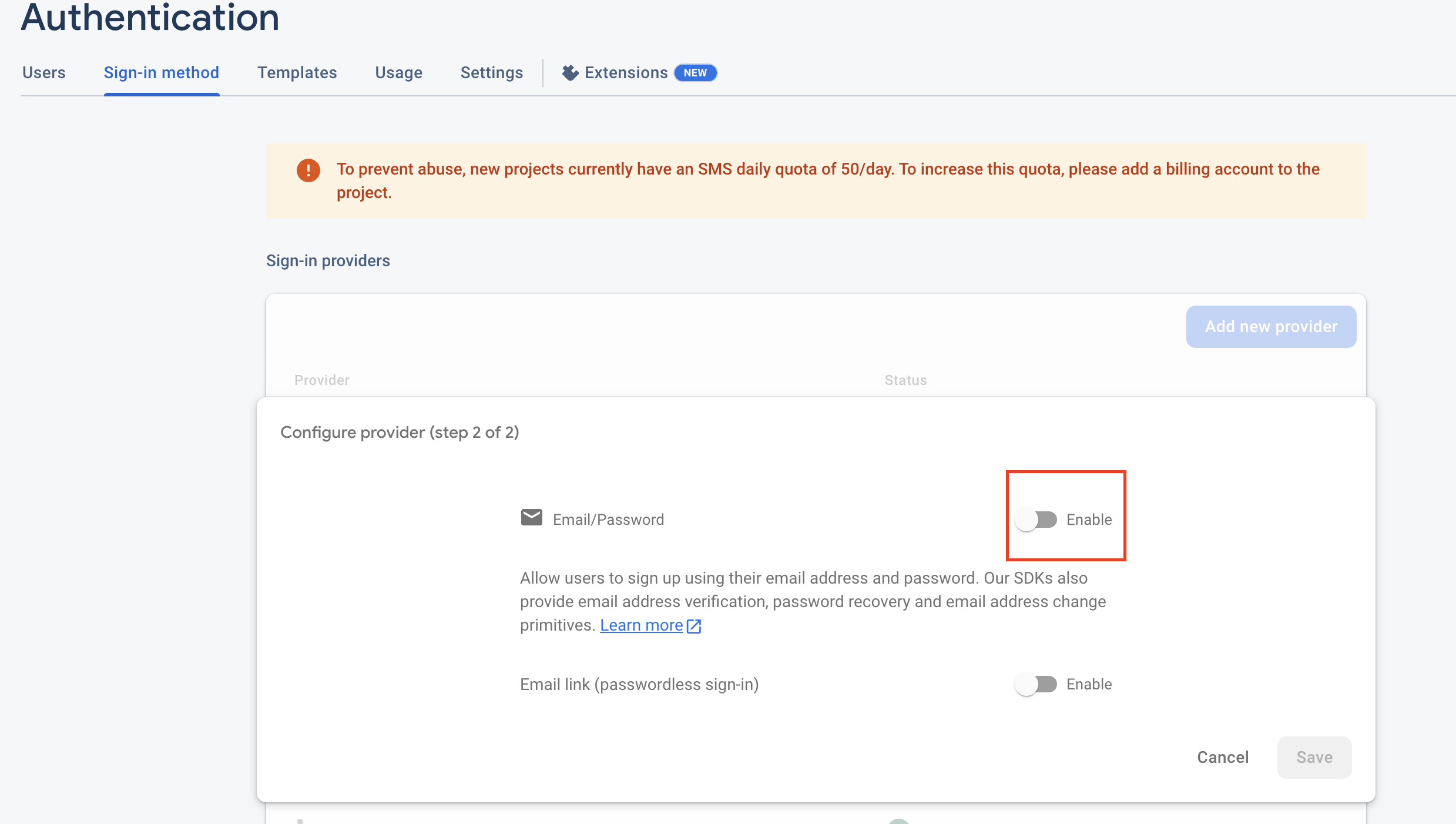
Task: Click the Extensions puzzle icon
Action: pyautogui.click(x=570, y=73)
